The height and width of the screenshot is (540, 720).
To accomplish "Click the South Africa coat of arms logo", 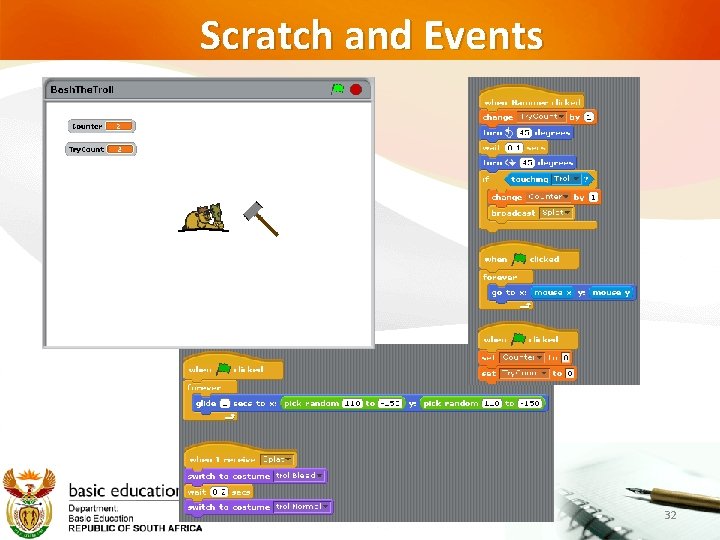I will (29, 502).
